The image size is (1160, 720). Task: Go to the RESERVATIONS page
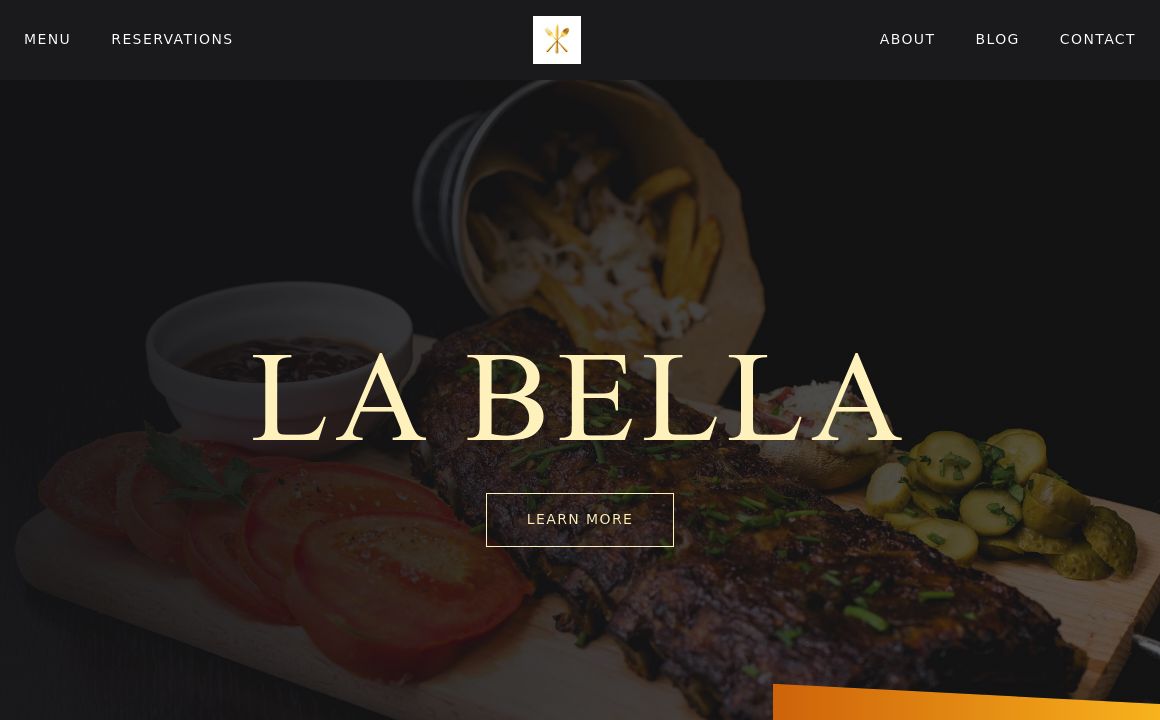point(172,39)
